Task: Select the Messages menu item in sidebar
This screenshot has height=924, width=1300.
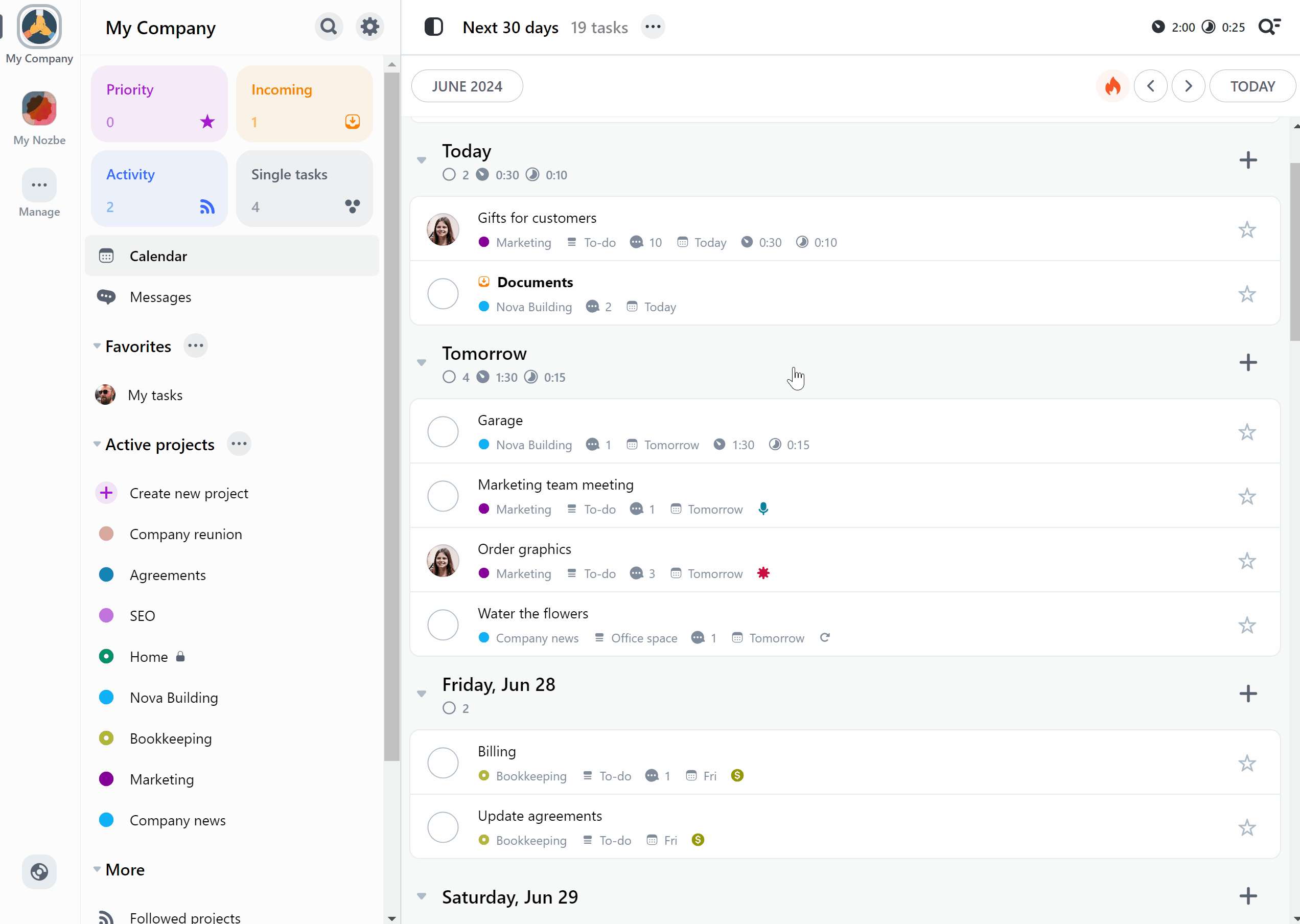Action: pyautogui.click(x=160, y=297)
